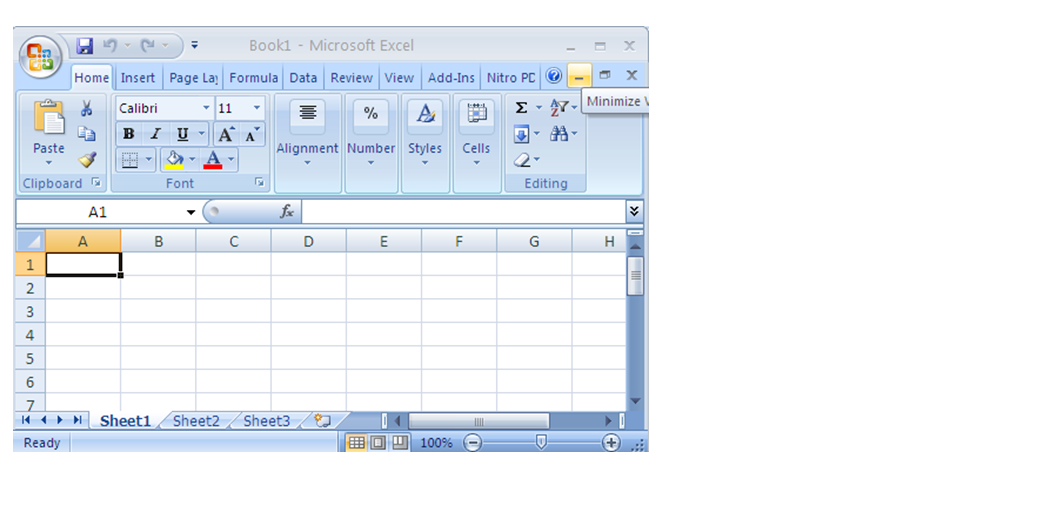Viewport: 1044px width, 522px height.
Task: Click the Insert Function fx button
Action: (x=287, y=212)
